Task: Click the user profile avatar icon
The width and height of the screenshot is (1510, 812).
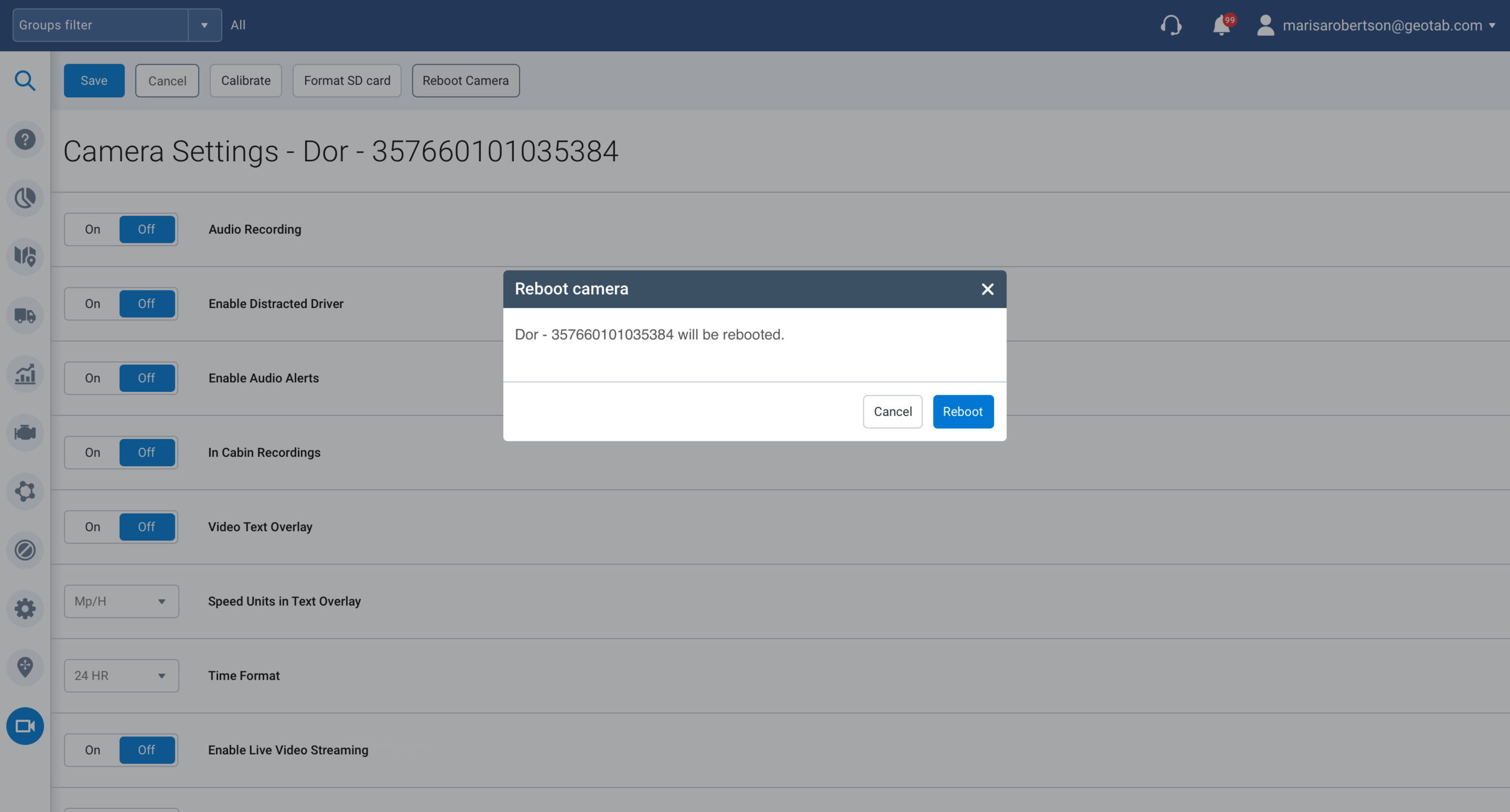Action: (x=1265, y=25)
